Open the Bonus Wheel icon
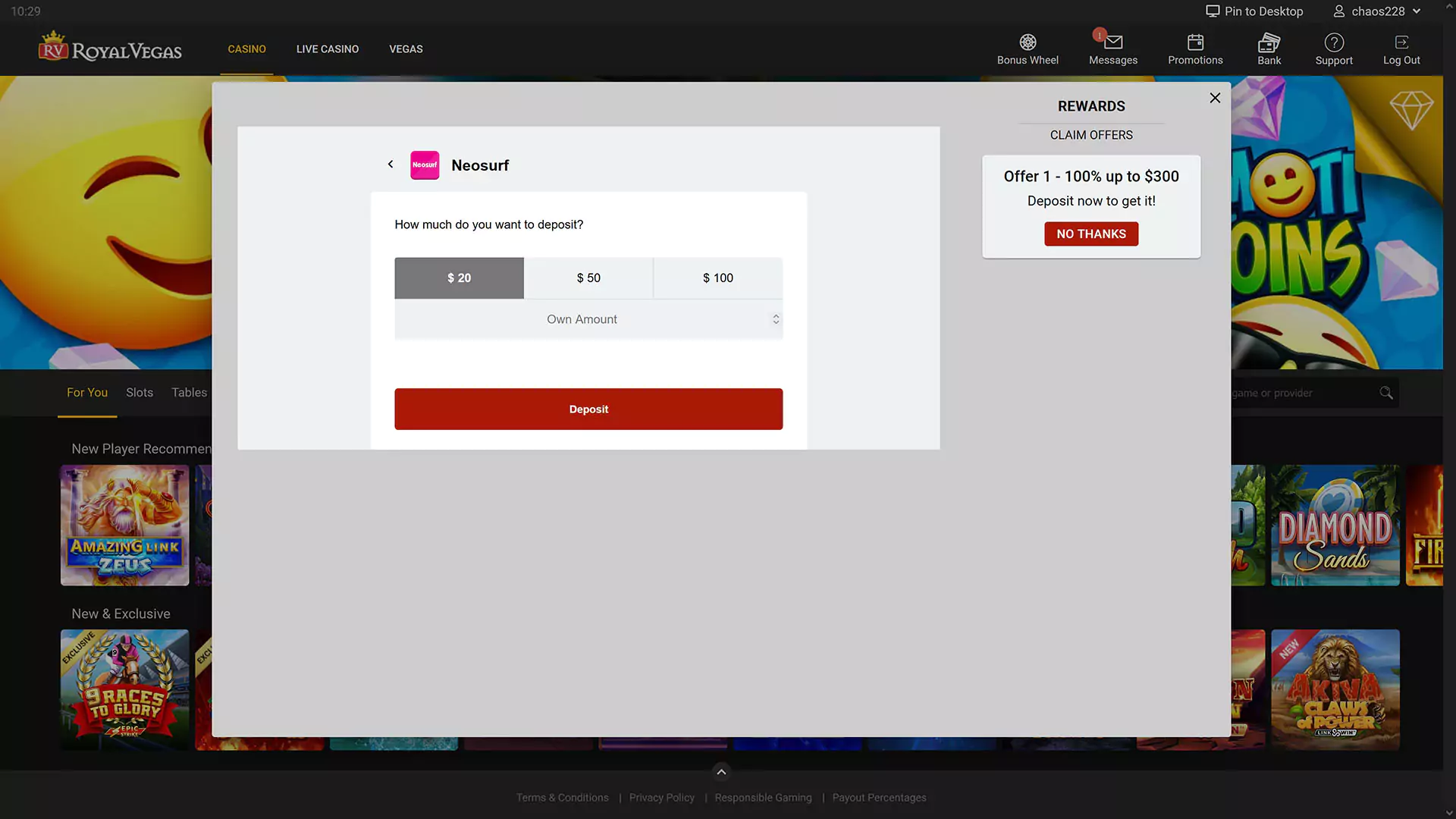The width and height of the screenshot is (1456, 819). (1028, 42)
